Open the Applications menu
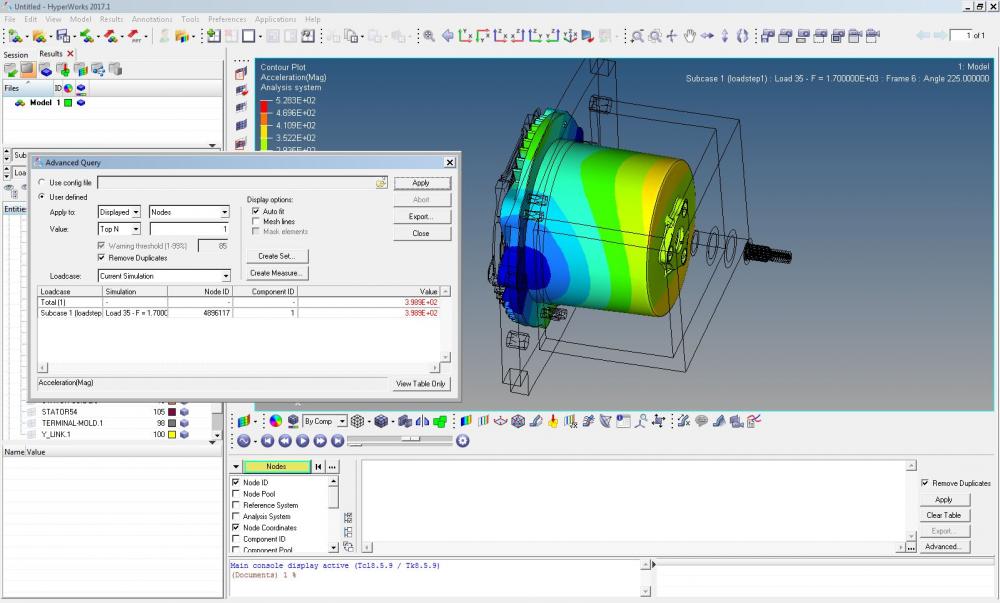The width and height of the screenshot is (1000, 603). pos(276,19)
